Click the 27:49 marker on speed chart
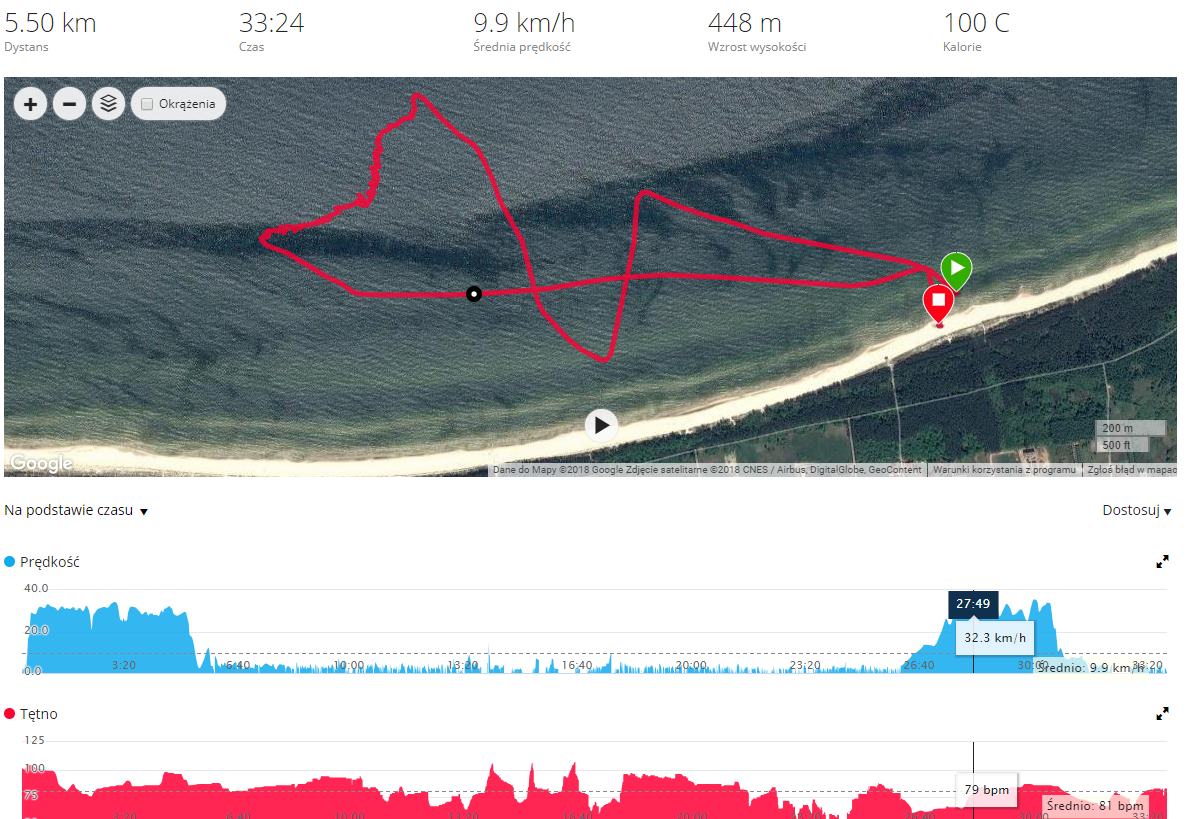This screenshot has width=1199, height=819. [973, 603]
